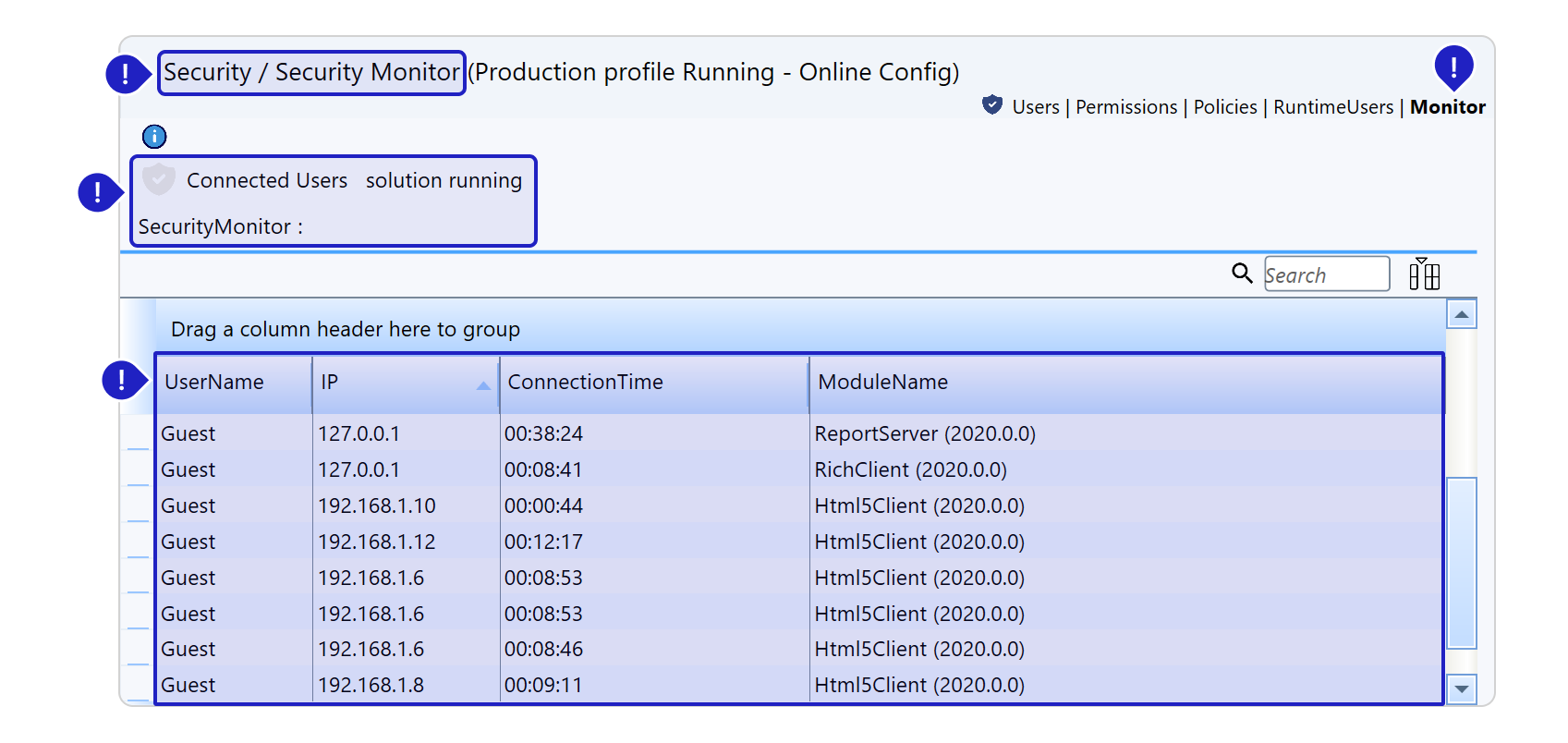The image size is (1568, 743).
Task: Switch to the Permissions tab
Action: pos(1125,107)
